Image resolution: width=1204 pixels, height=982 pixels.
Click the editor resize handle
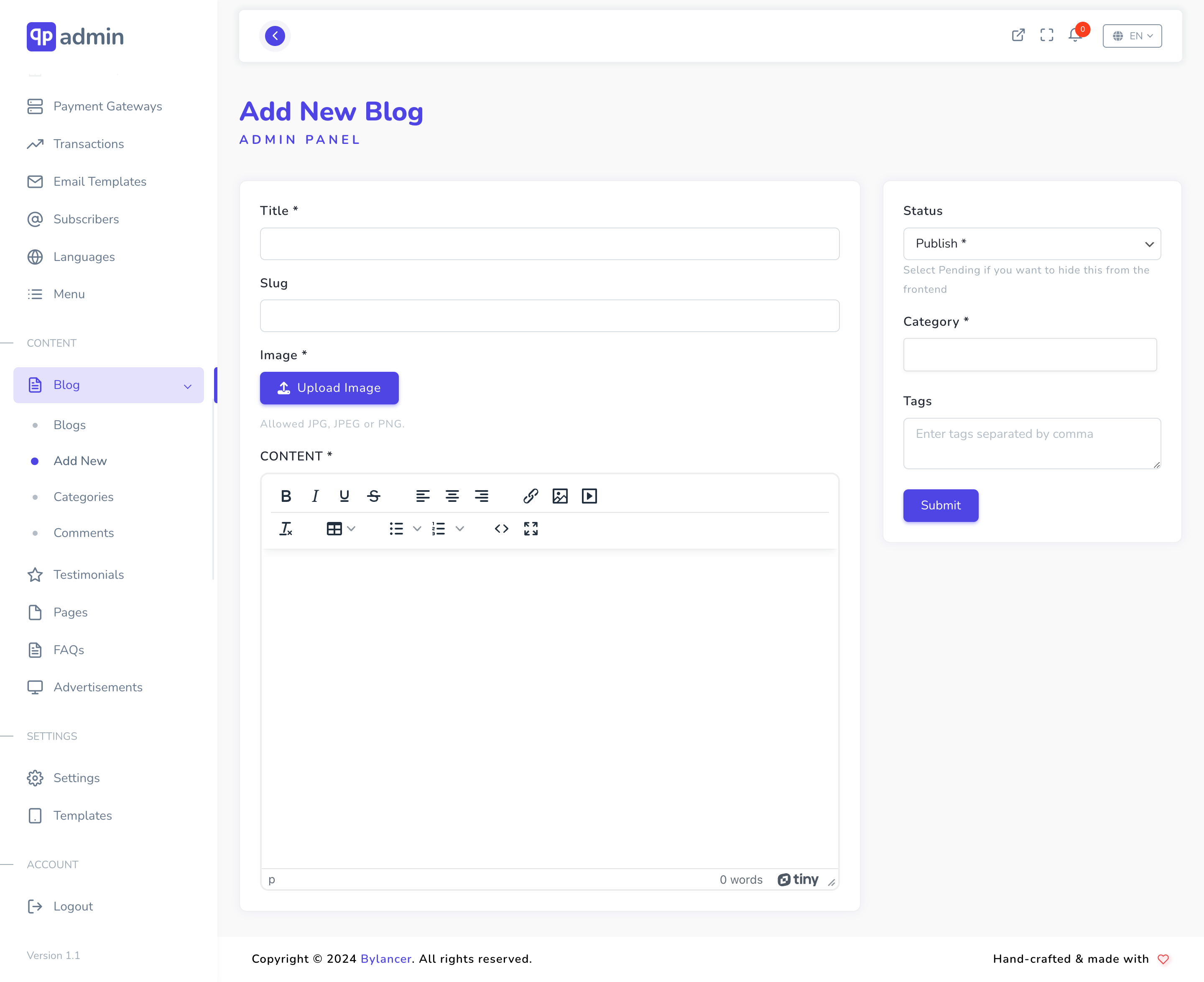(832, 882)
